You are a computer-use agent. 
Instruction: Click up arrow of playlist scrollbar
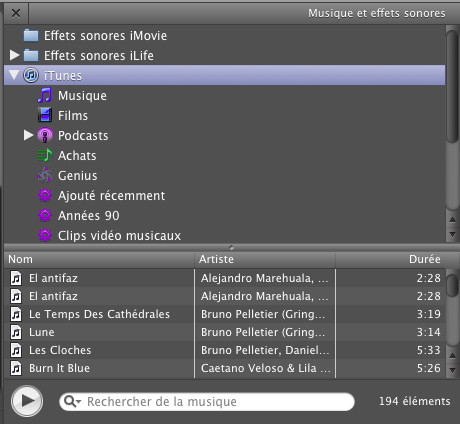452,219
